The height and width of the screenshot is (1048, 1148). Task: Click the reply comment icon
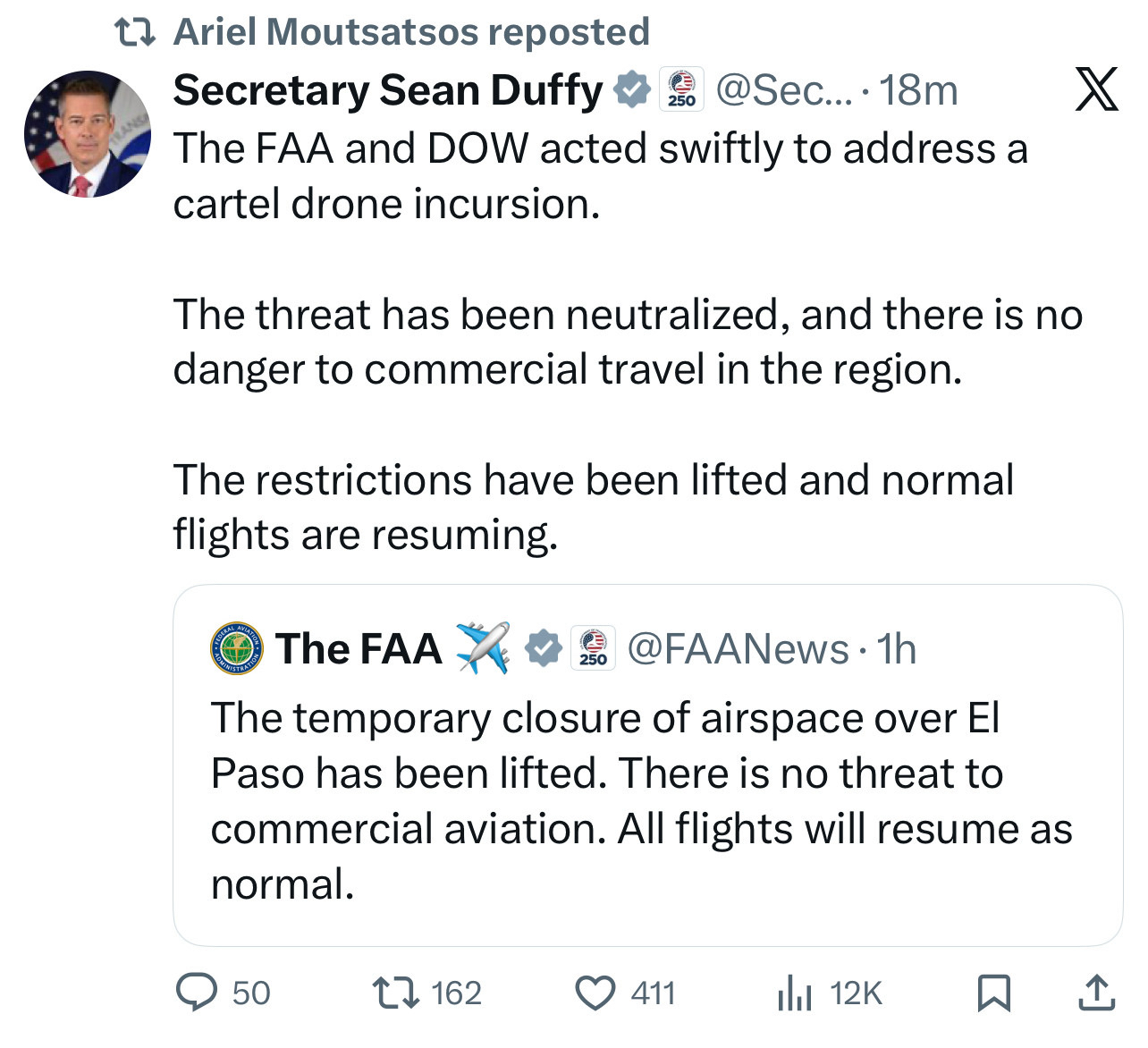(197, 993)
